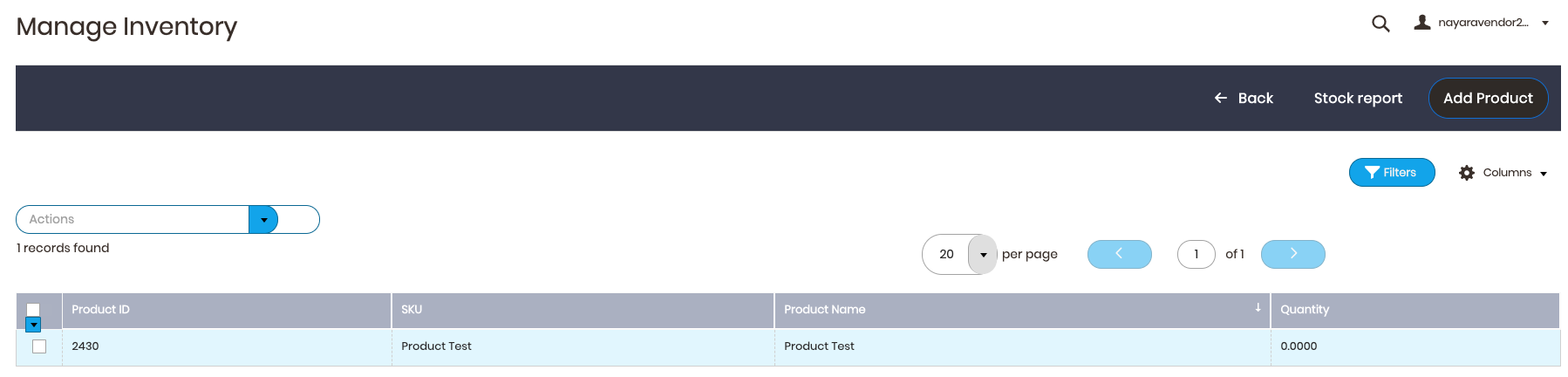This screenshot has height=377, width=1568.
Task: Click the Filters button
Action: pos(1392,173)
